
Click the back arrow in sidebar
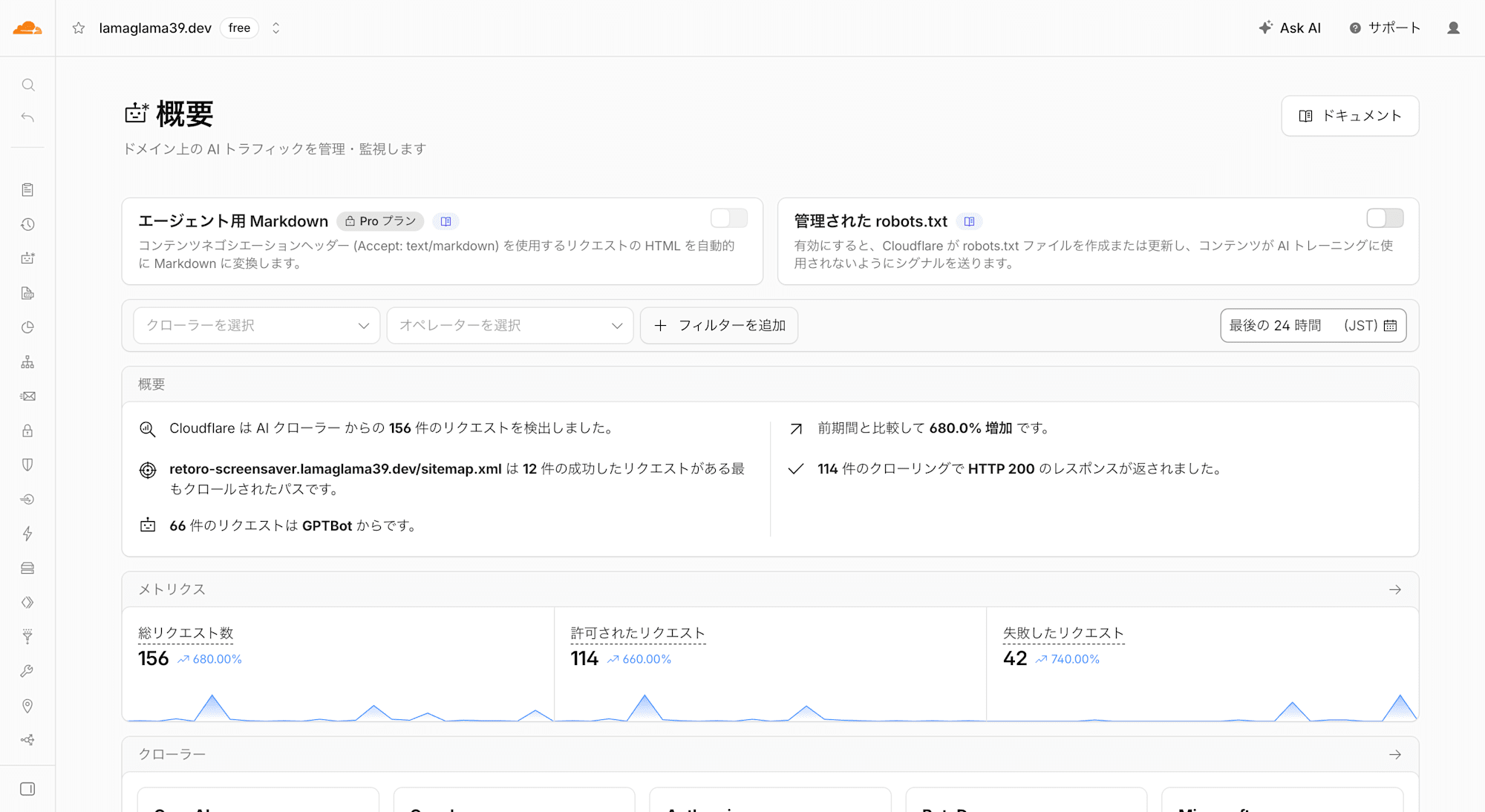tap(27, 117)
